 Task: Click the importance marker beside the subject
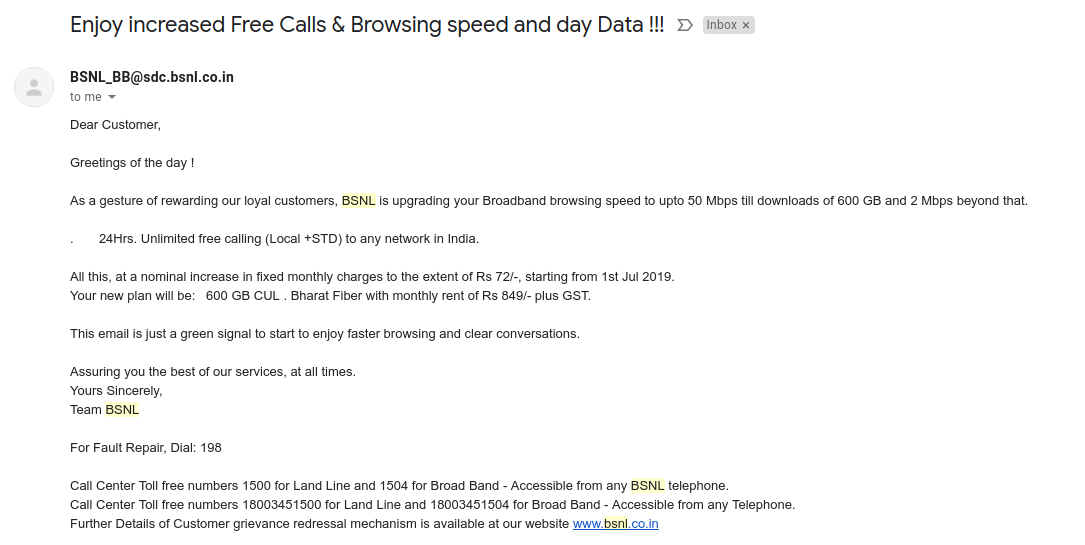point(684,25)
